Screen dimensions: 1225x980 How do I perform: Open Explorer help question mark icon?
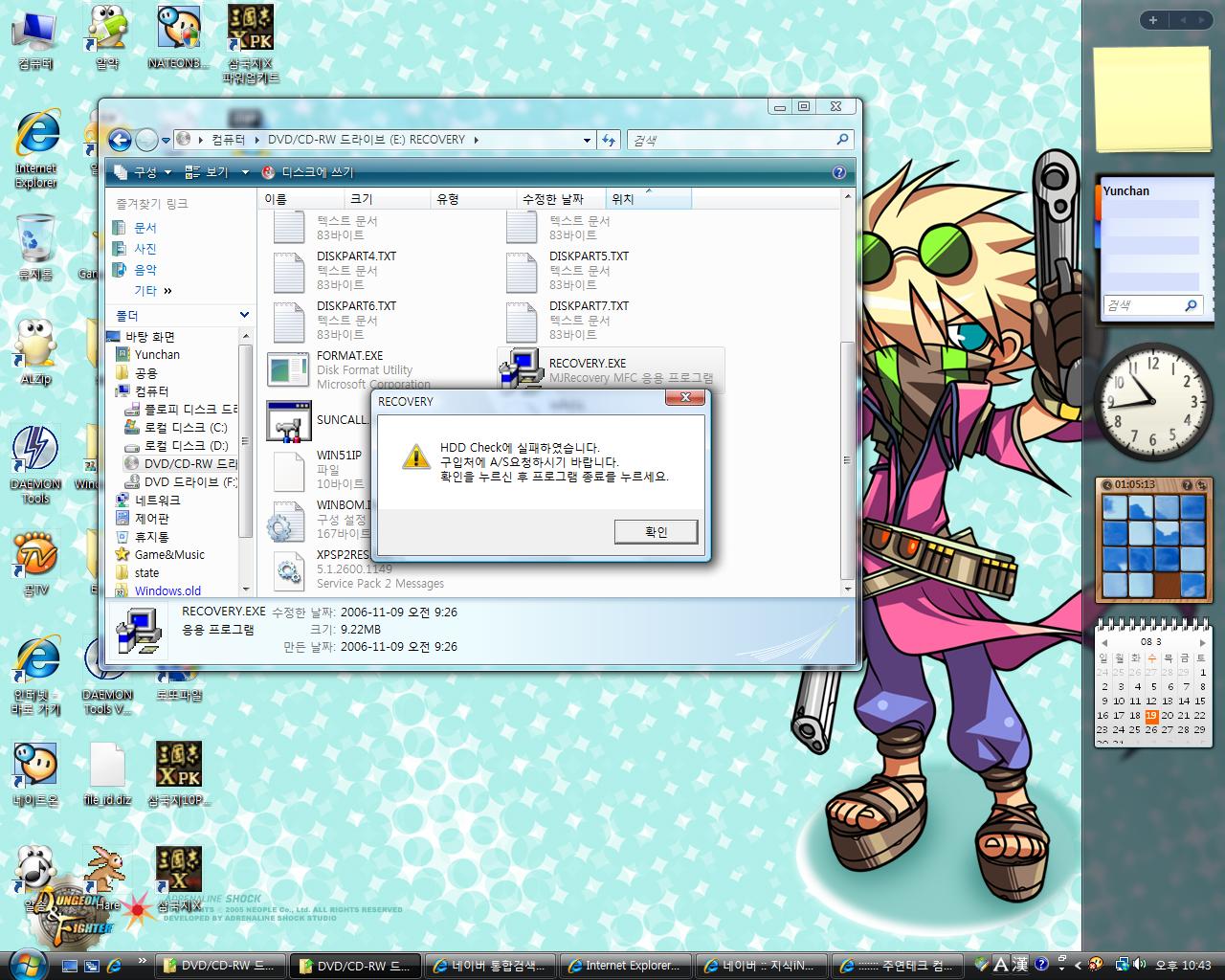[x=839, y=172]
